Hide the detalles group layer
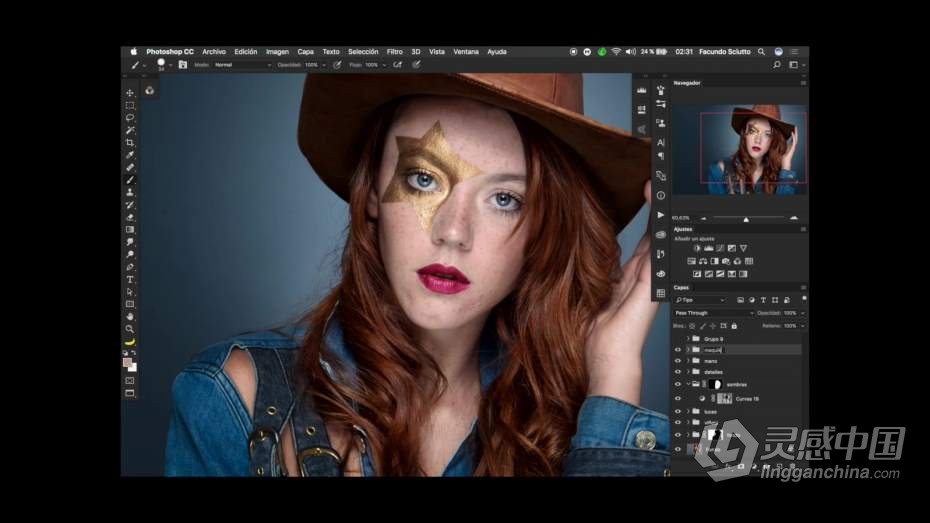Image resolution: width=930 pixels, height=523 pixels. coord(678,372)
